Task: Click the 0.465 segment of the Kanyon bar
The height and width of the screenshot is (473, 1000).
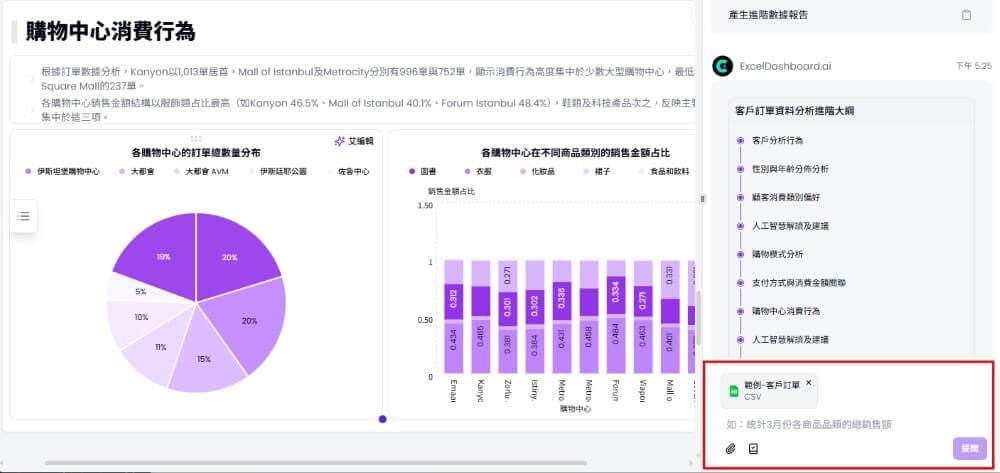Action: [x=480, y=345]
